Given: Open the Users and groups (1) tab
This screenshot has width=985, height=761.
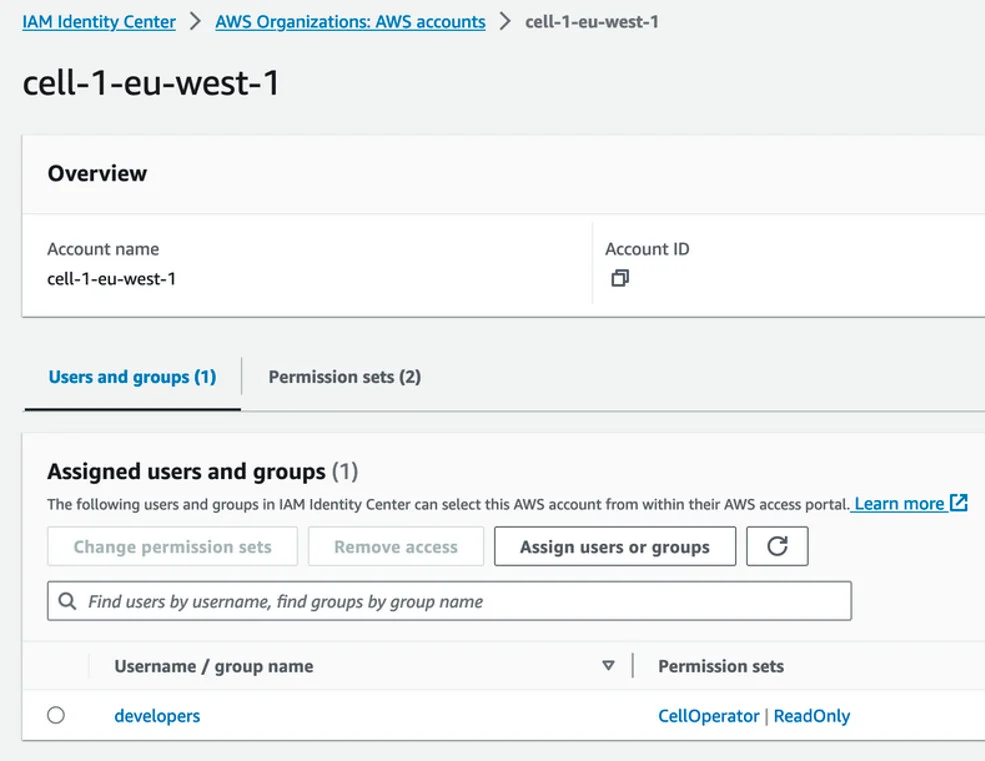Looking at the screenshot, I should tap(132, 377).
